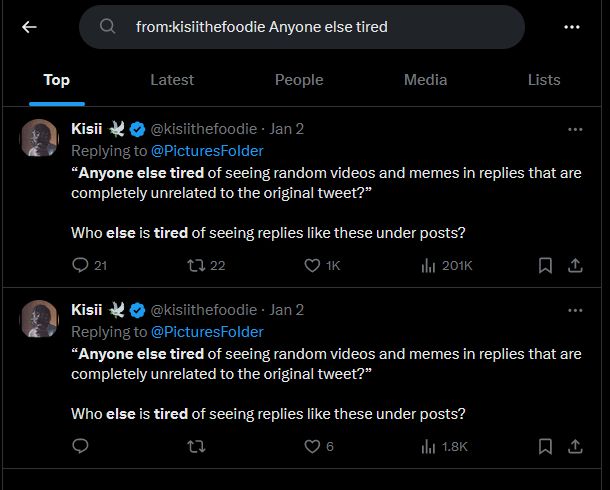Image resolution: width=610 pixels, height=490 pixels.
Task: Click the @PicturesFolder link in the second tweet
Action: click(207, 332)
